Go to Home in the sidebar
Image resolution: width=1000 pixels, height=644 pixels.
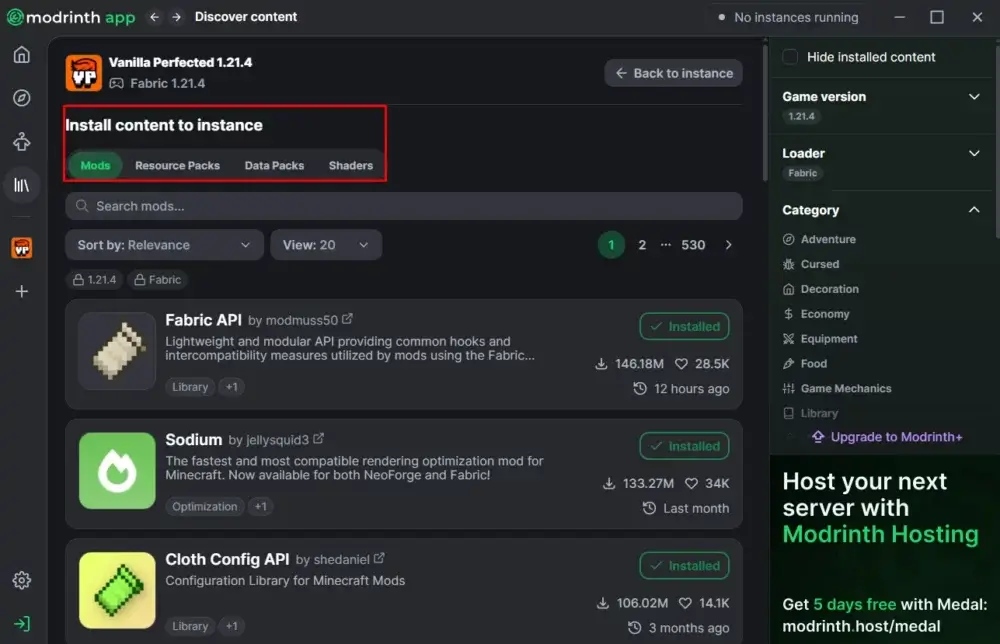pos(21,54)
